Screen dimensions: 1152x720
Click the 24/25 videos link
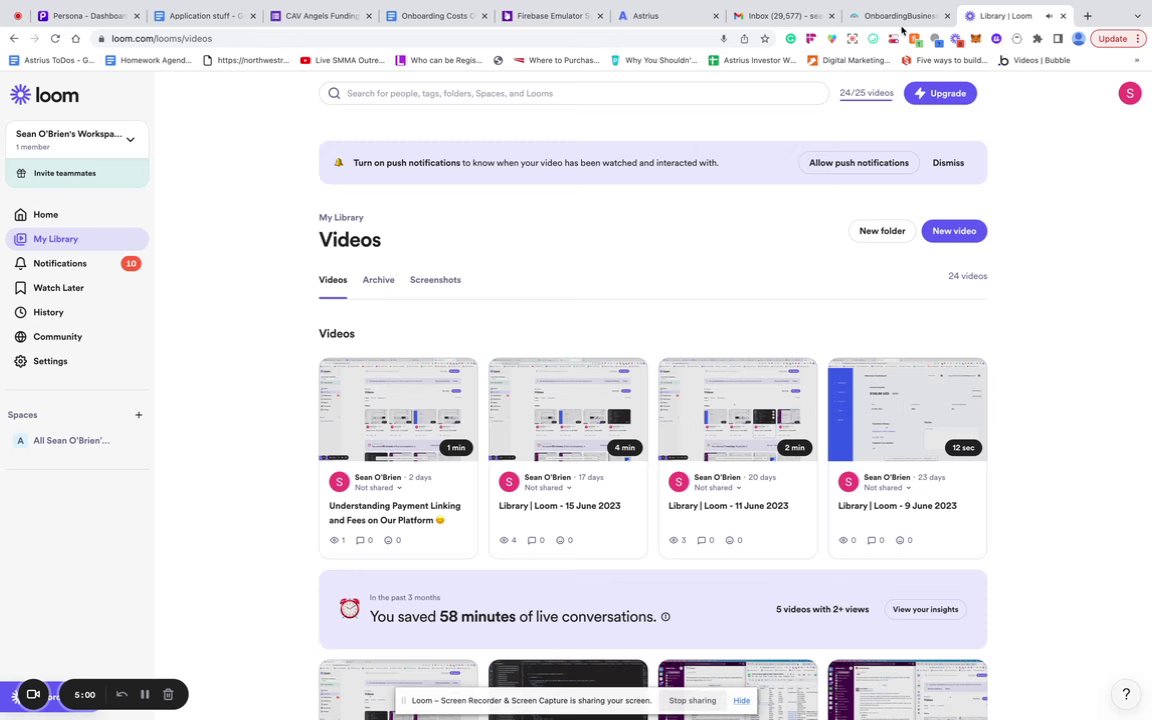coord(866,93)
